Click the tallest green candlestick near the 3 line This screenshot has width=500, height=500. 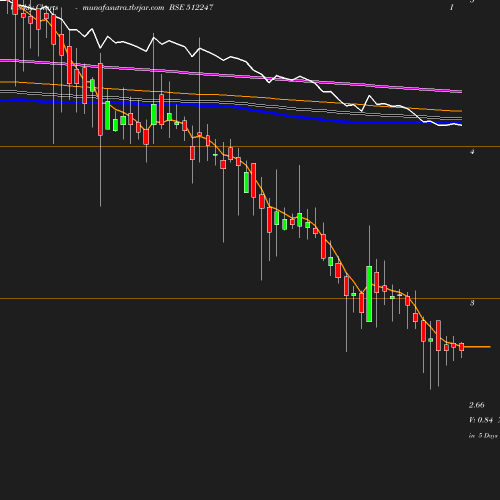click(369, 294)
